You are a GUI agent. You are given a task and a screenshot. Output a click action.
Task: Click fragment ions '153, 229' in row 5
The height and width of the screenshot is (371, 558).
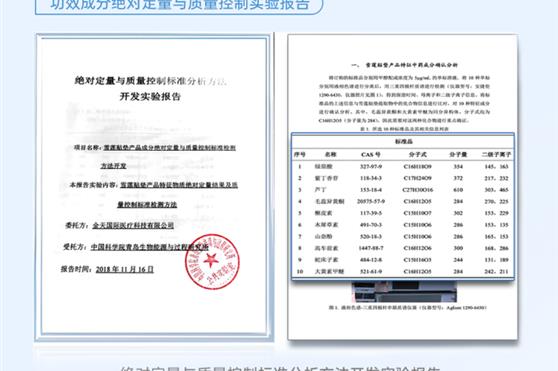tap(496, 213)
